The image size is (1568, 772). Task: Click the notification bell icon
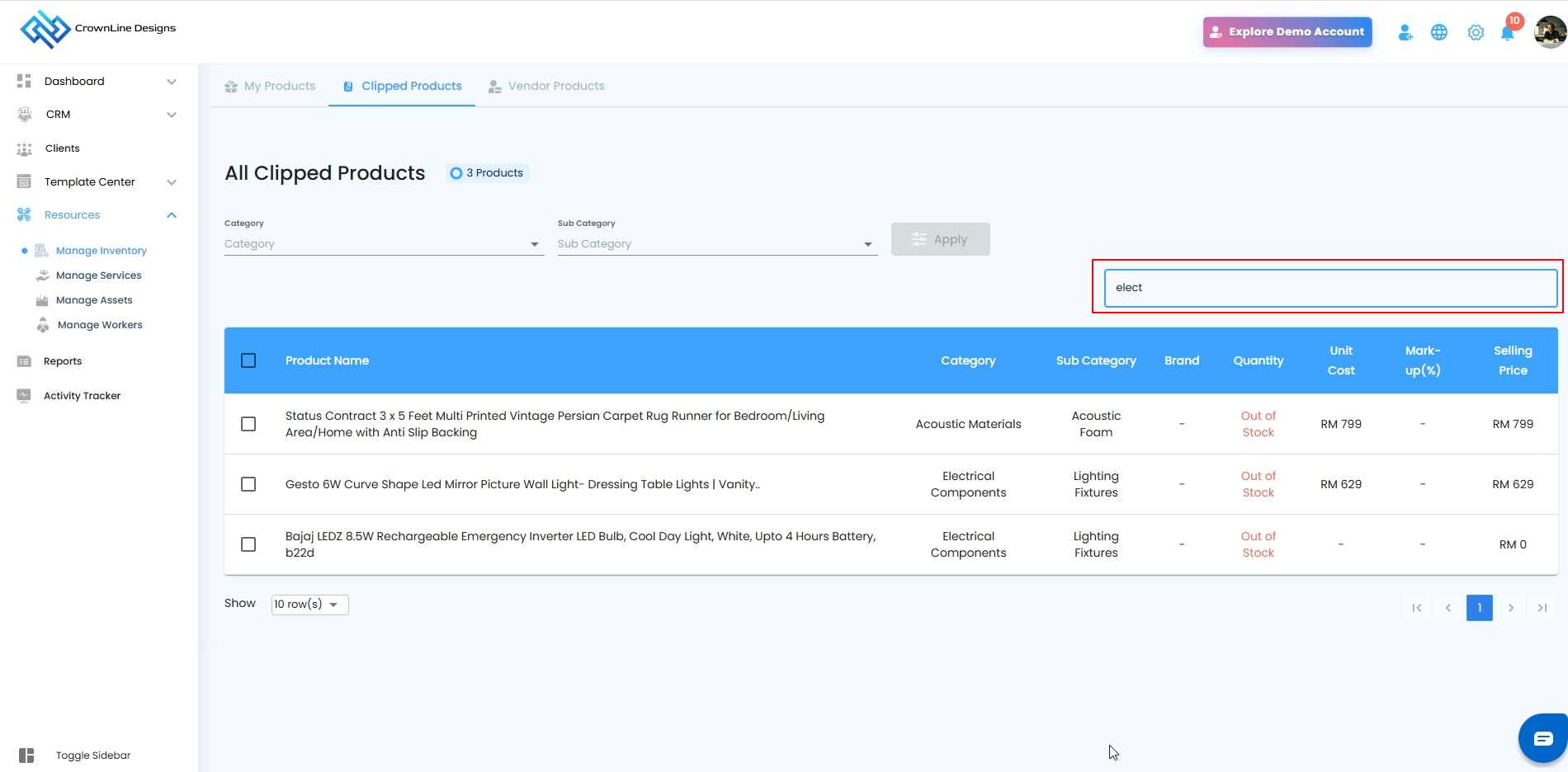(1507, 33)
